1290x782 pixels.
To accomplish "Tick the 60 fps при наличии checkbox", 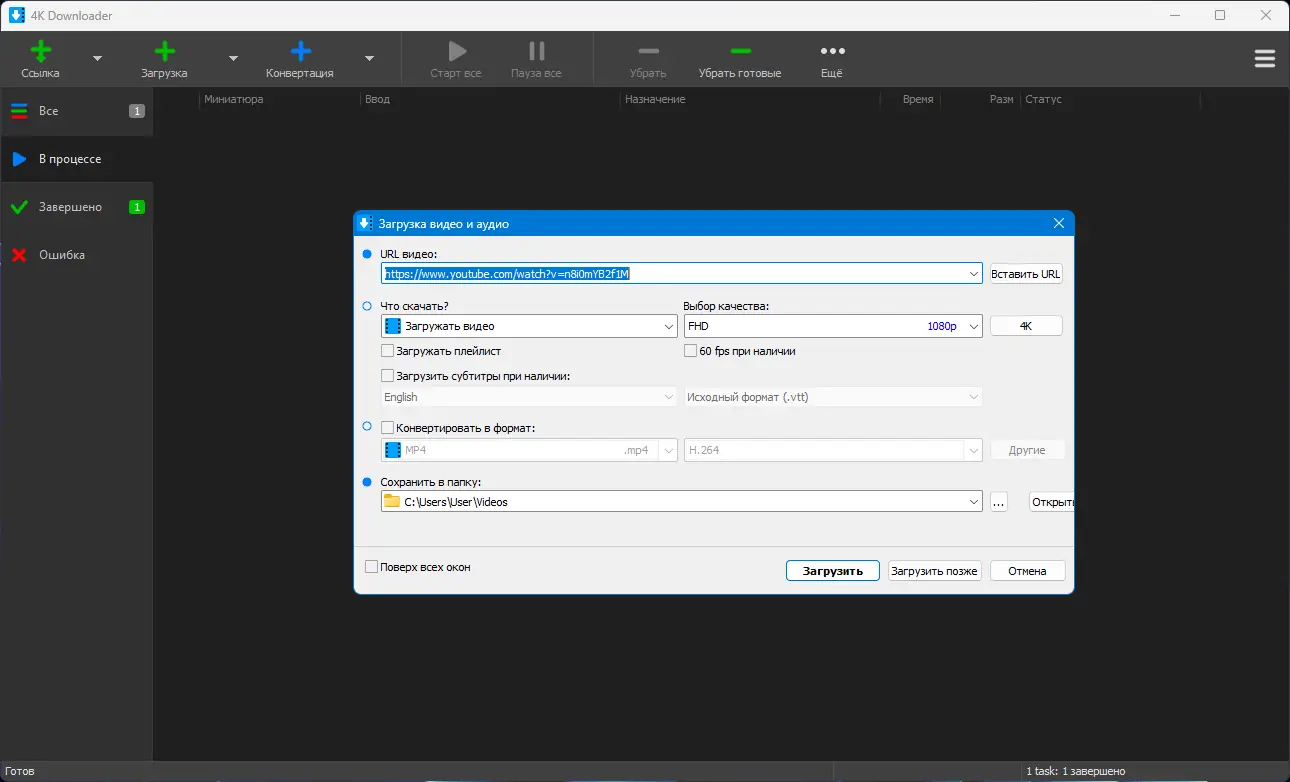I will pyautogui.click(x=691, y=351).
